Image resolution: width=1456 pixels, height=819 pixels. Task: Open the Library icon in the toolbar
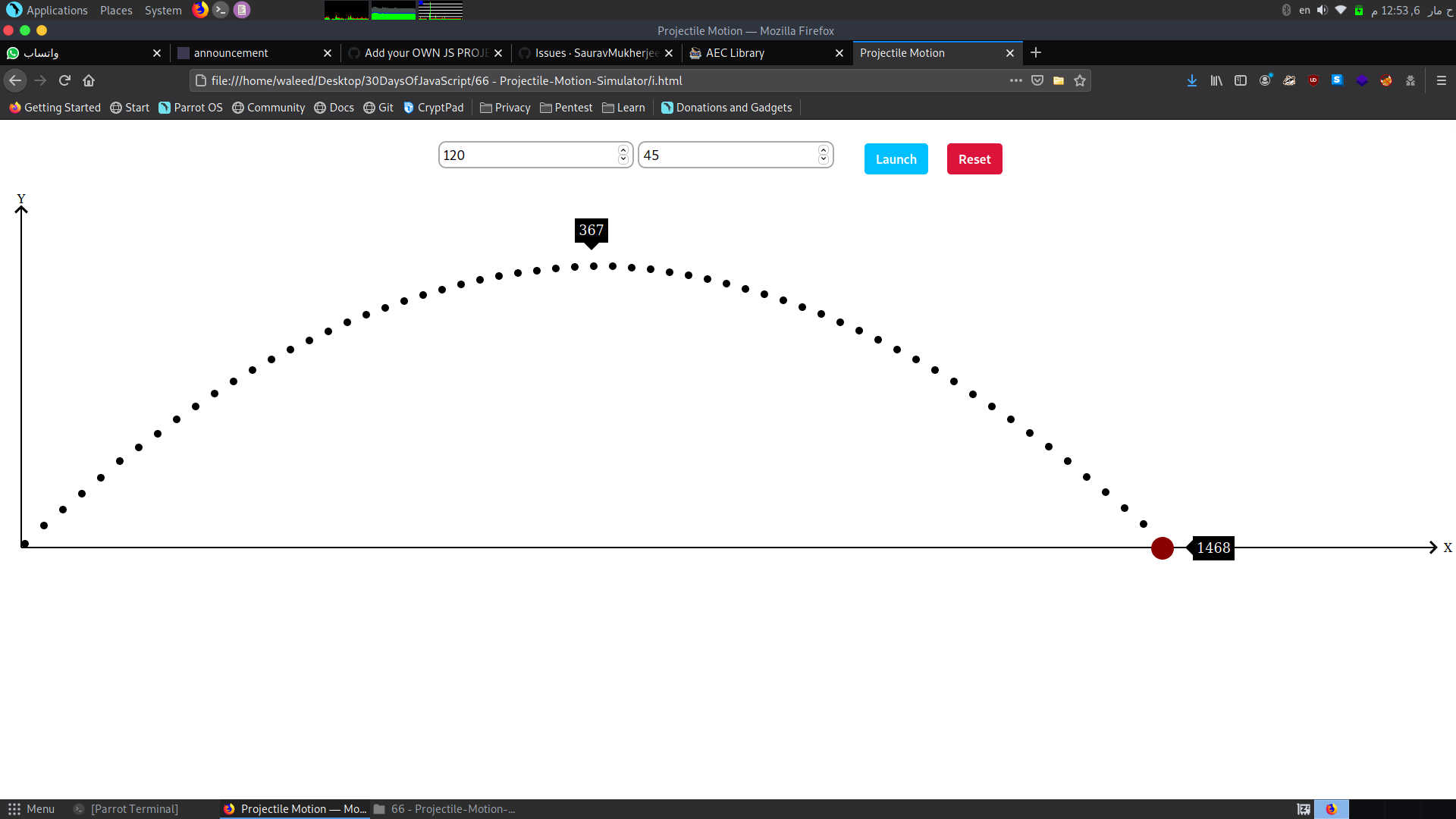(1216, 80)
